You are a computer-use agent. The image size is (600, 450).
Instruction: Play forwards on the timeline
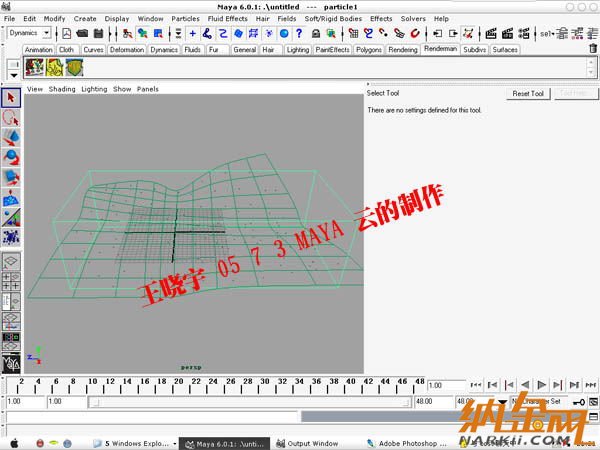coord(541,385)
